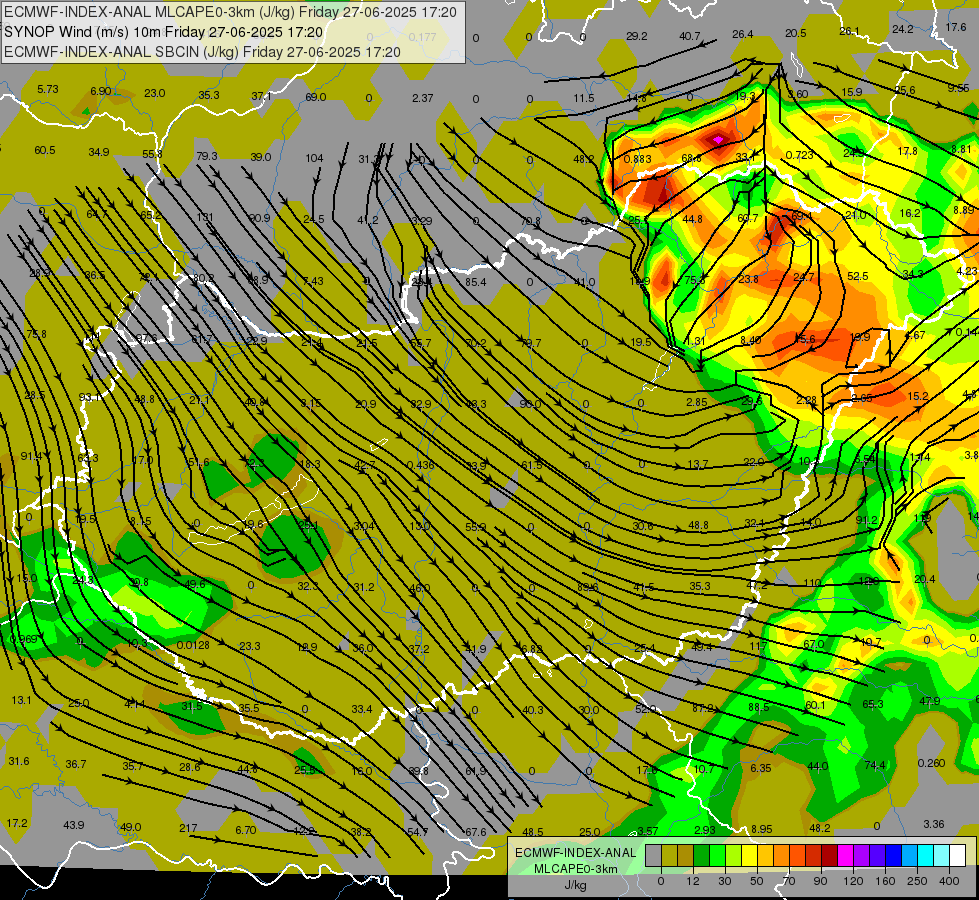Select the lime legend swatch

click(x=734, y=856)
